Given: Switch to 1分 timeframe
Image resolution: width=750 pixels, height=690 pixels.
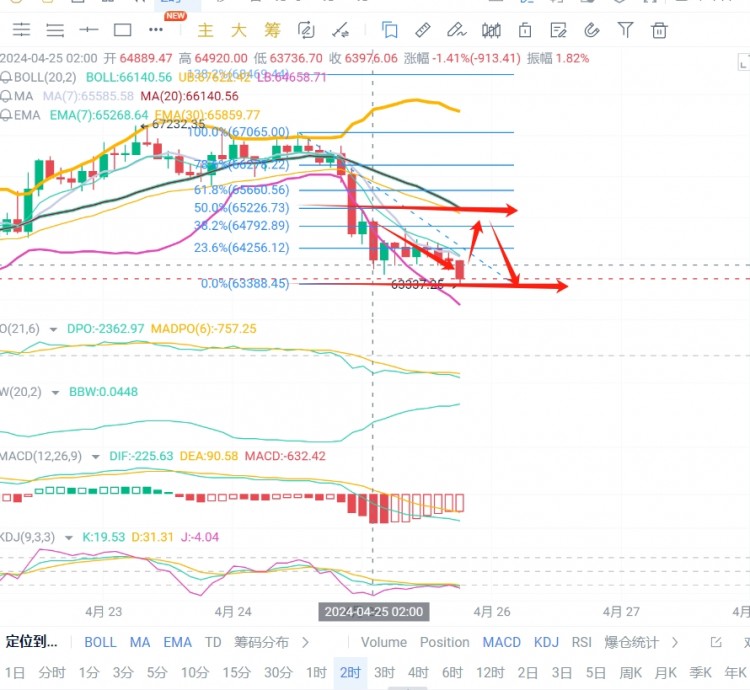Looking at the screenshot, I should pyautogui.click(x=89, y=673).
